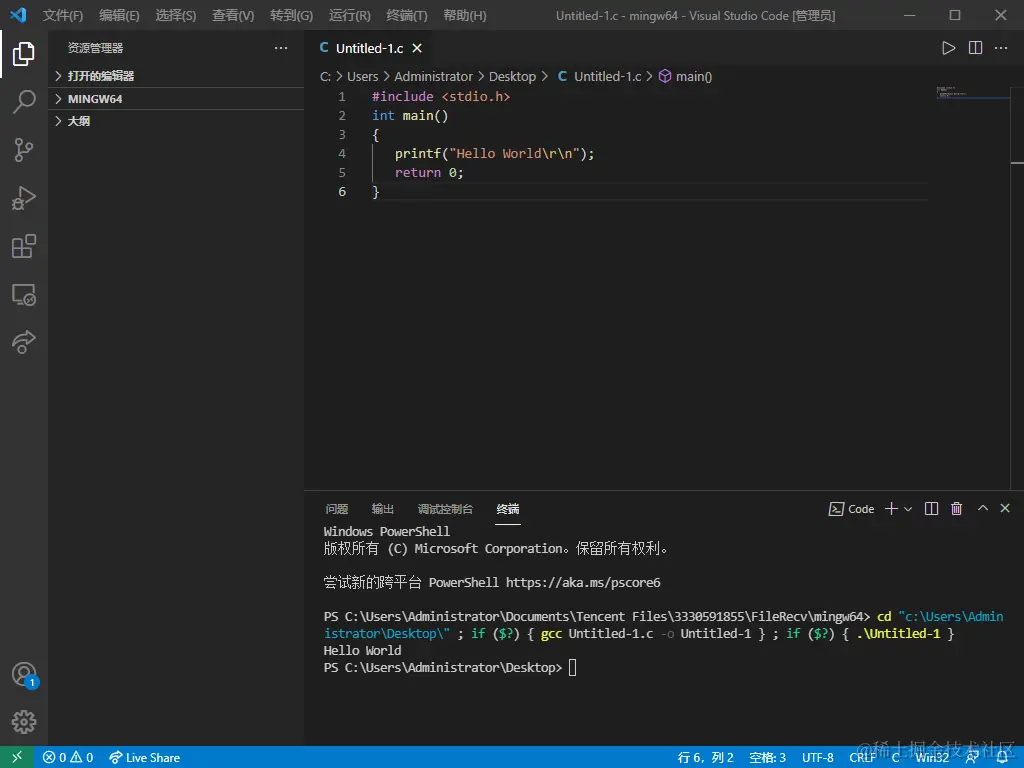Open the 运行(R) menu
The width and height of the screenshot is (1024, 768).
[x=349, y=15]
